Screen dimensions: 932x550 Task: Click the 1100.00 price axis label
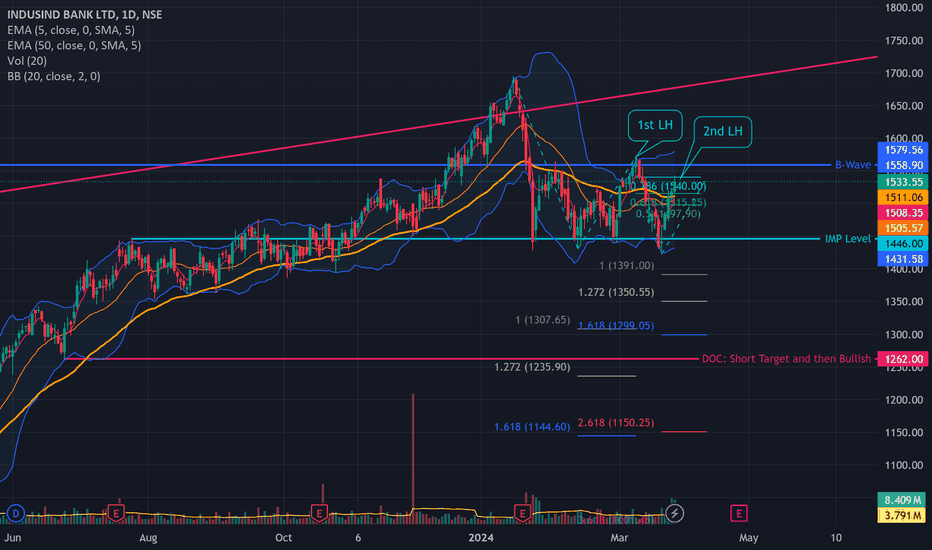[x=903, y=465]
